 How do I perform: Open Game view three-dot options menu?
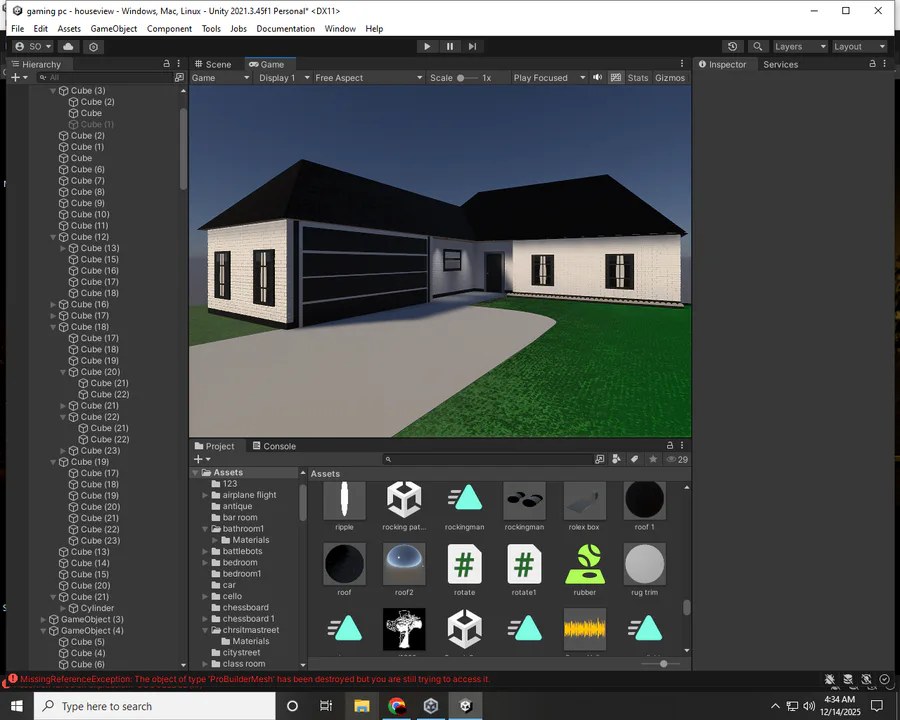682,64
